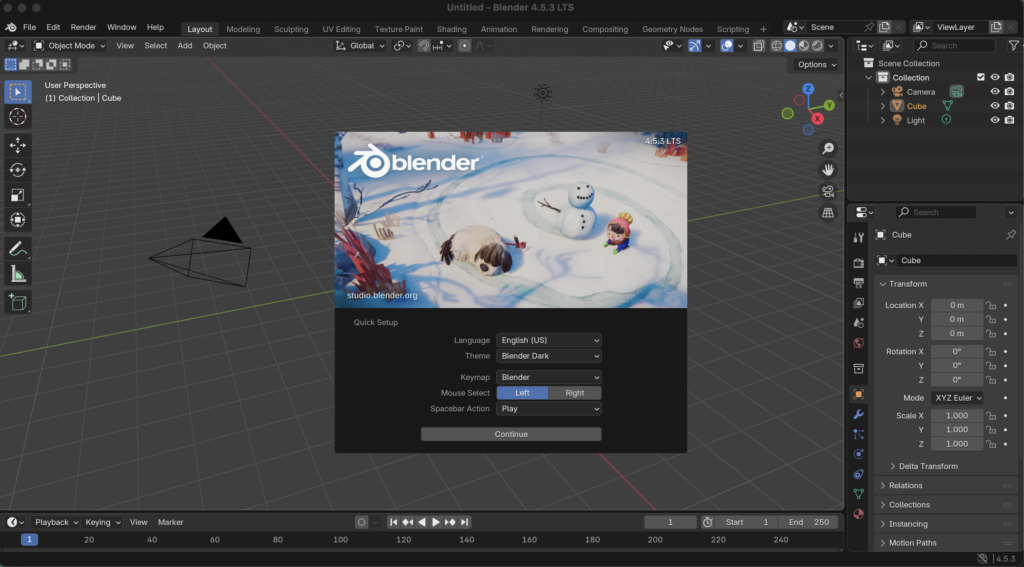Open the Options button in viewport
The image size is (1024, 567).
pos(816,65)
